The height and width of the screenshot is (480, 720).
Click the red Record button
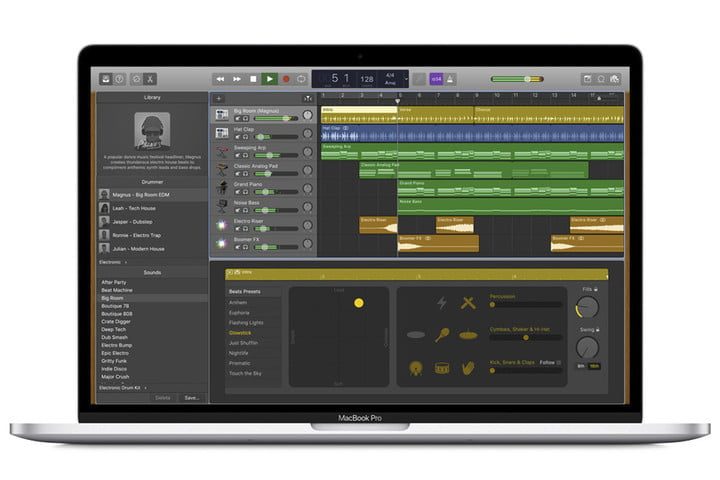point(286,79)
